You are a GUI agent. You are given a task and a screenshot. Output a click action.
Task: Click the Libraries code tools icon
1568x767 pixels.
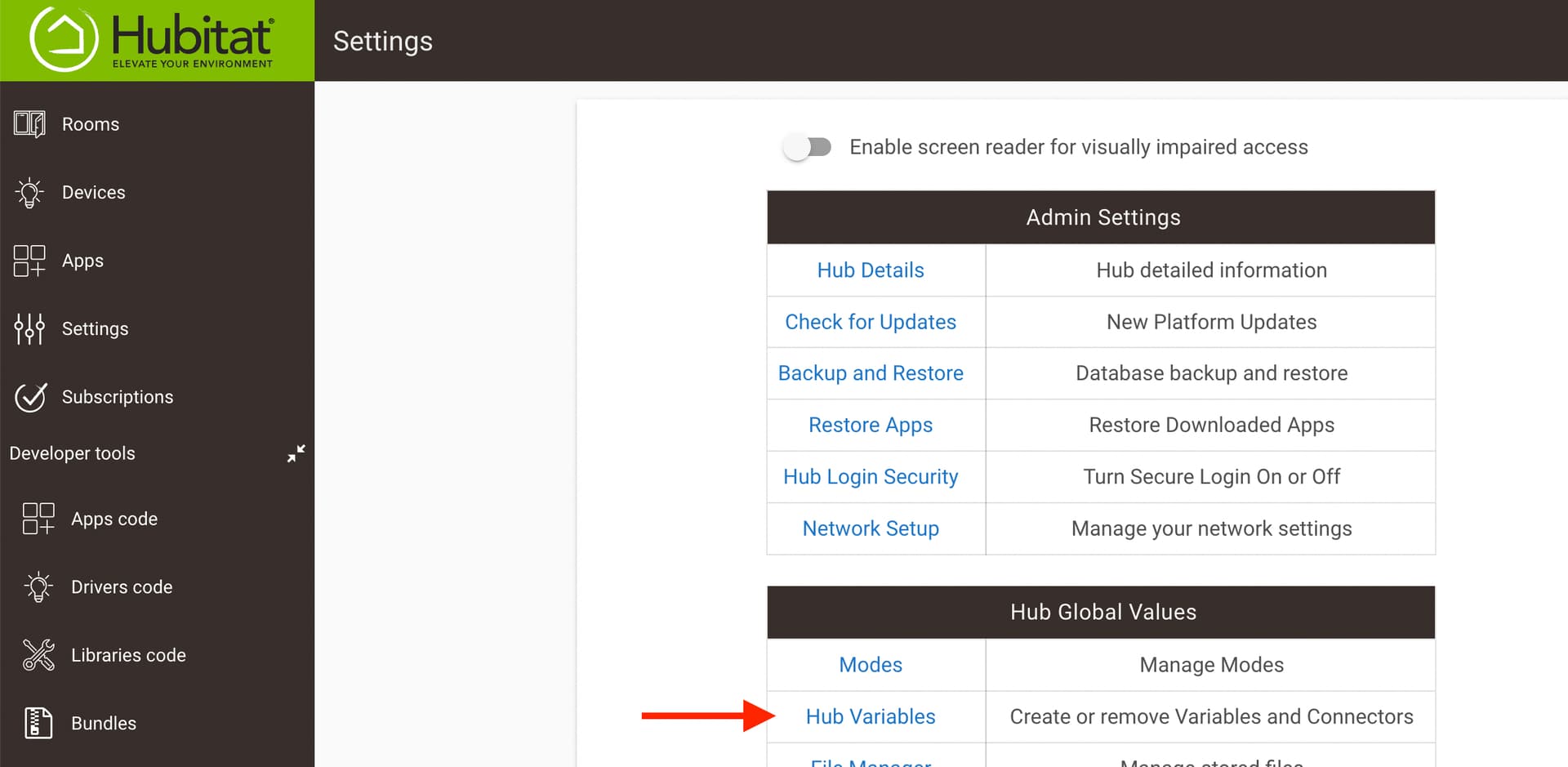pyautogui.click(x=38, y=655)
